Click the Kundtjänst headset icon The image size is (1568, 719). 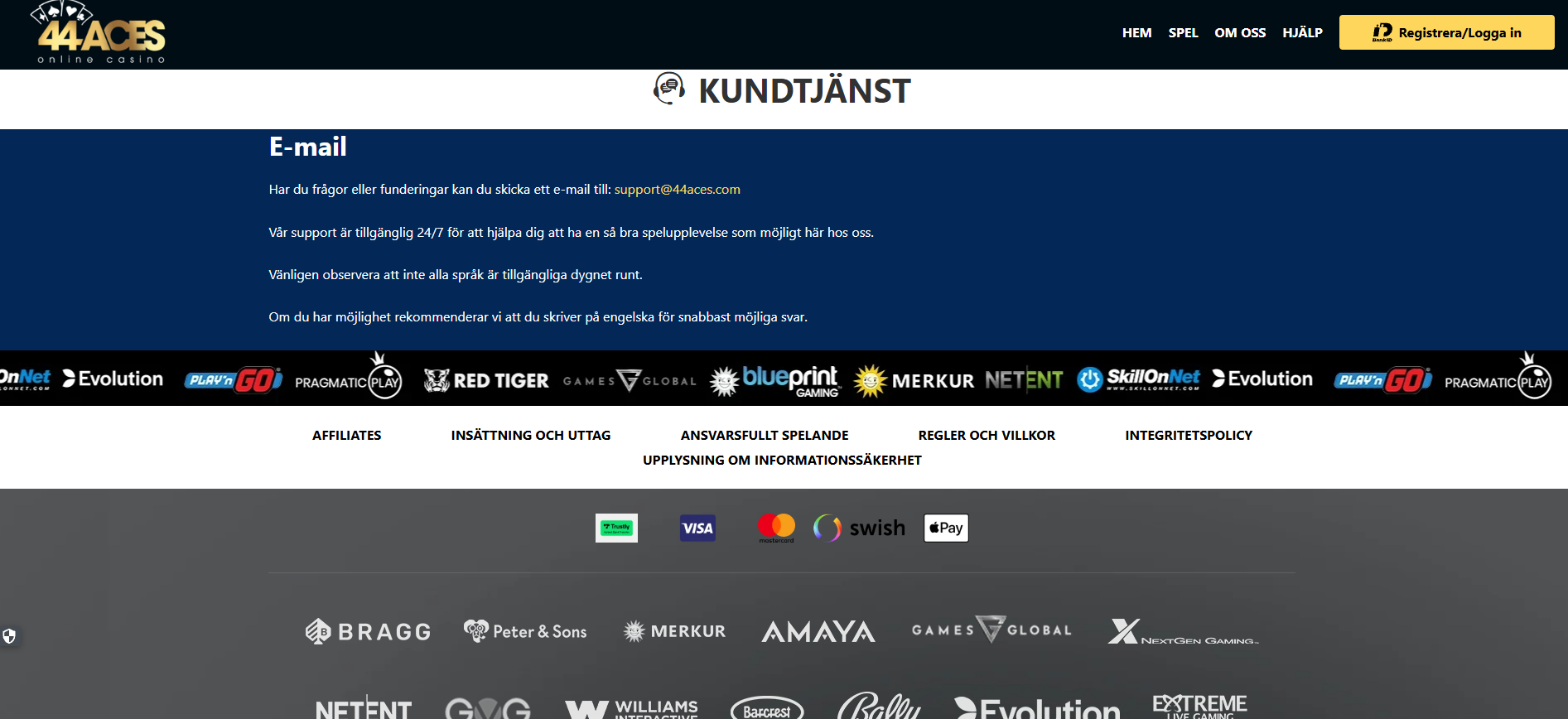[669, 89]
